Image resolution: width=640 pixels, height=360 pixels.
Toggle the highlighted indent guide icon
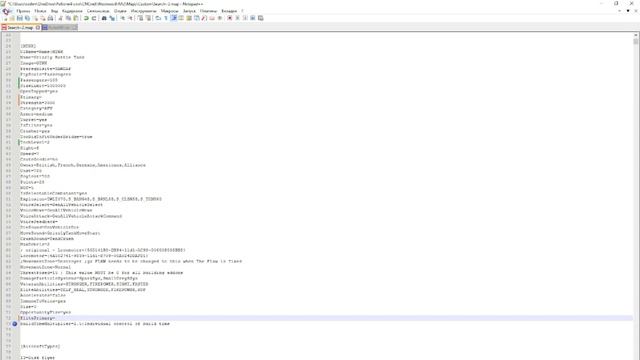174,18
